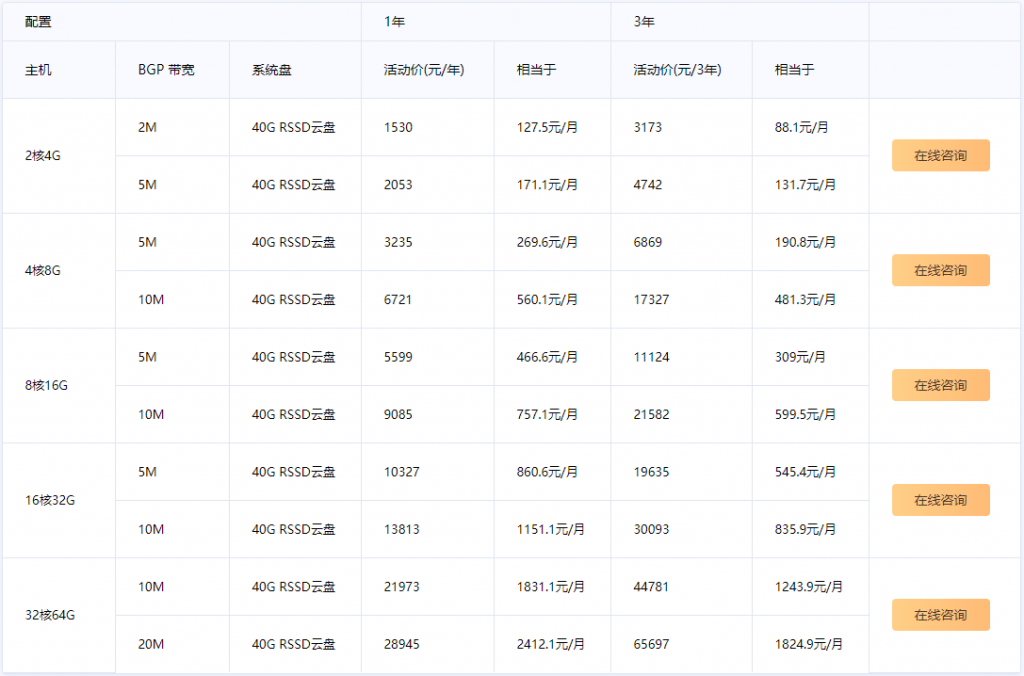
Task: Select the 2核4G host cell
Action: [59, 156]
